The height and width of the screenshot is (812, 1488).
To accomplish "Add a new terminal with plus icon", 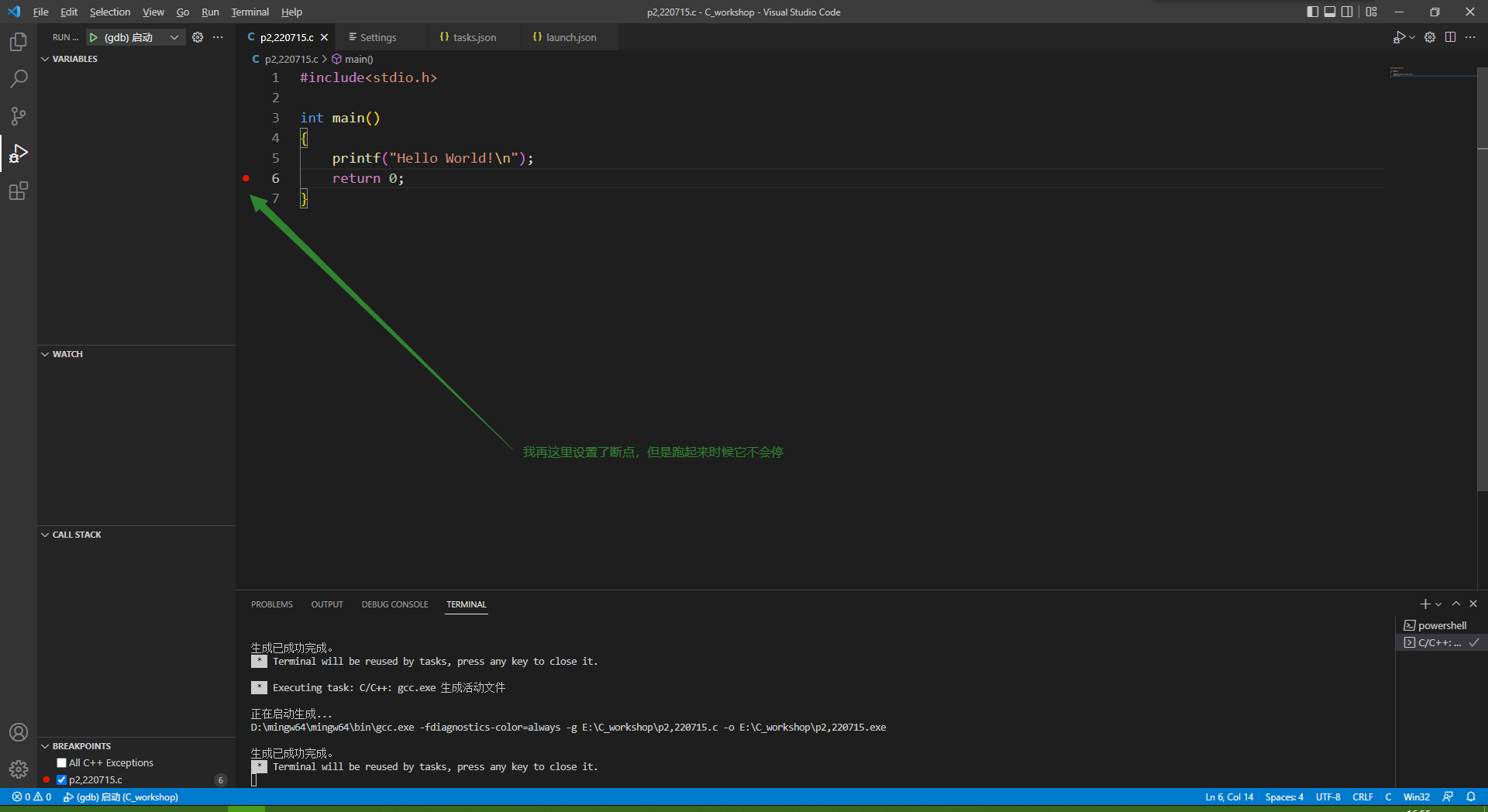I will click(1424, 604).
